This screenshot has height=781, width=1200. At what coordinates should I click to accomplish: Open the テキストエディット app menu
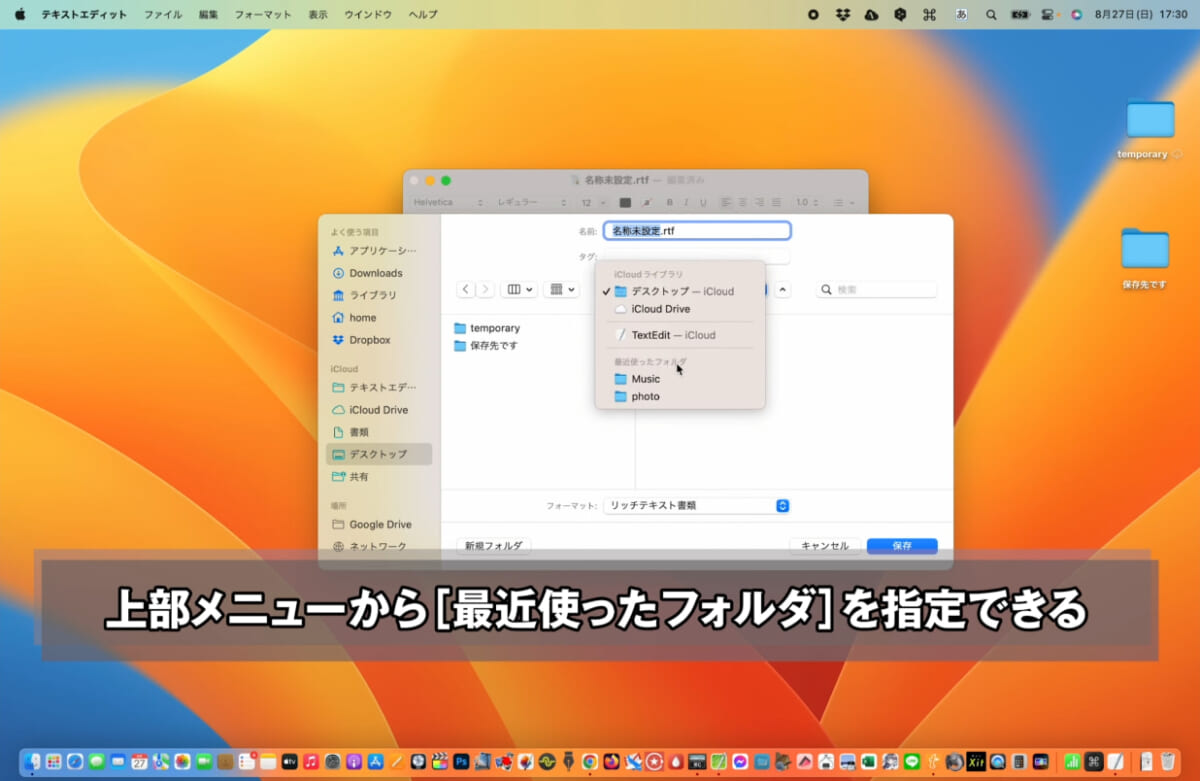coord(84,14)
